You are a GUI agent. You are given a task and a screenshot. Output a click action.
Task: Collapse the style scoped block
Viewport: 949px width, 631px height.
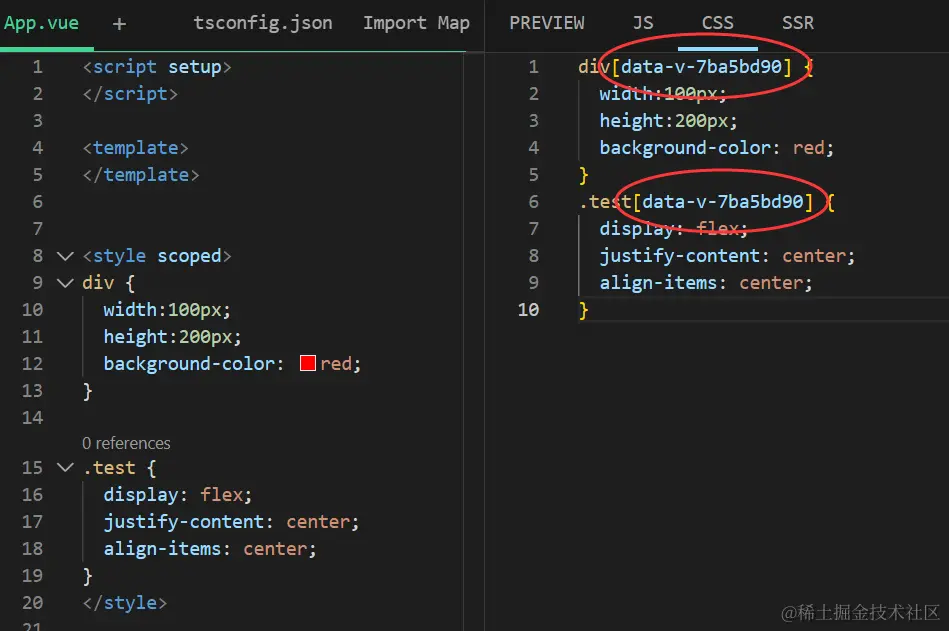[65, 256]
